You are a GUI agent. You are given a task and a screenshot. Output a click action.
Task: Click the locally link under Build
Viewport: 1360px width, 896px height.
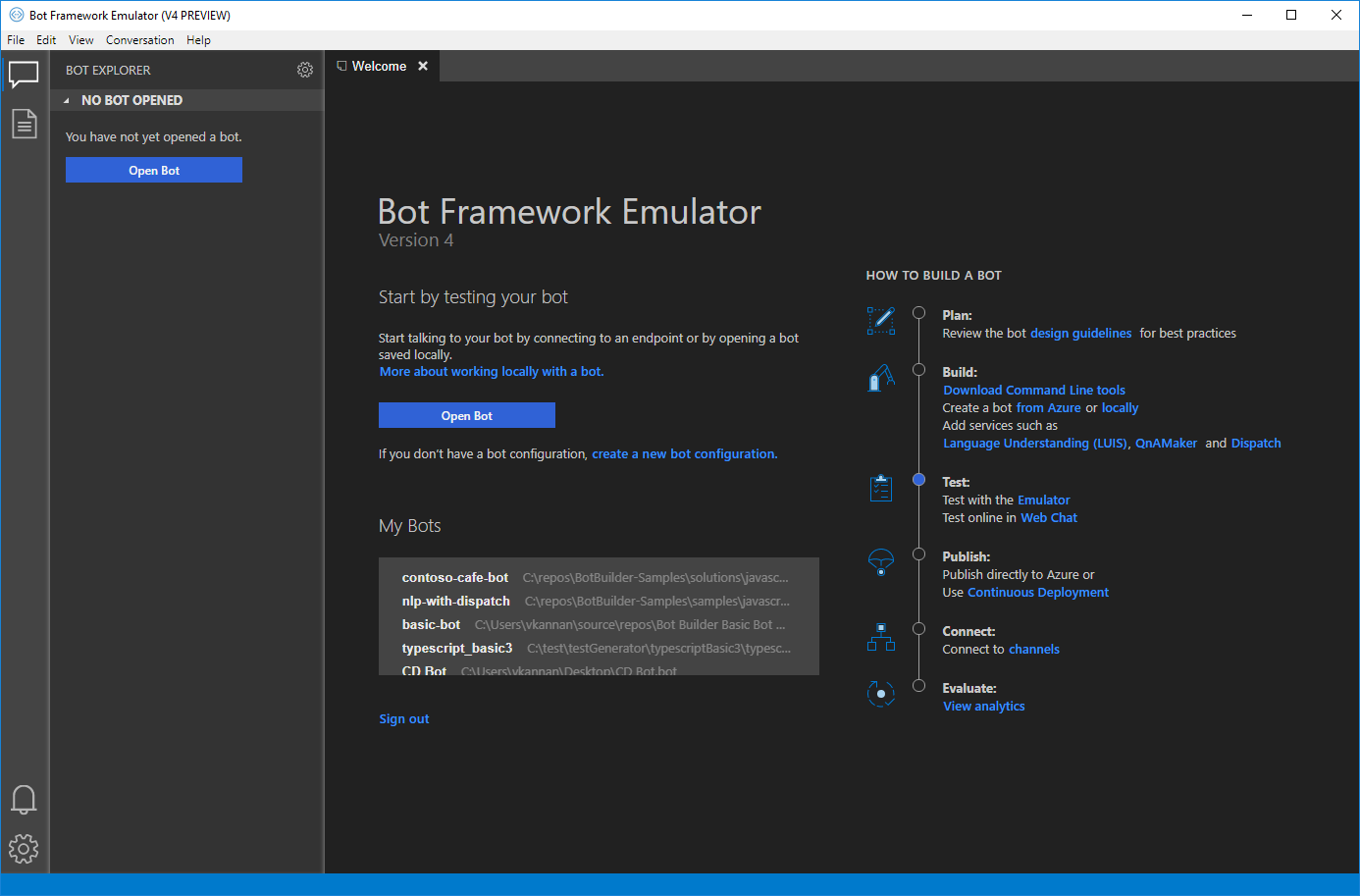[x=1120, y=408]
